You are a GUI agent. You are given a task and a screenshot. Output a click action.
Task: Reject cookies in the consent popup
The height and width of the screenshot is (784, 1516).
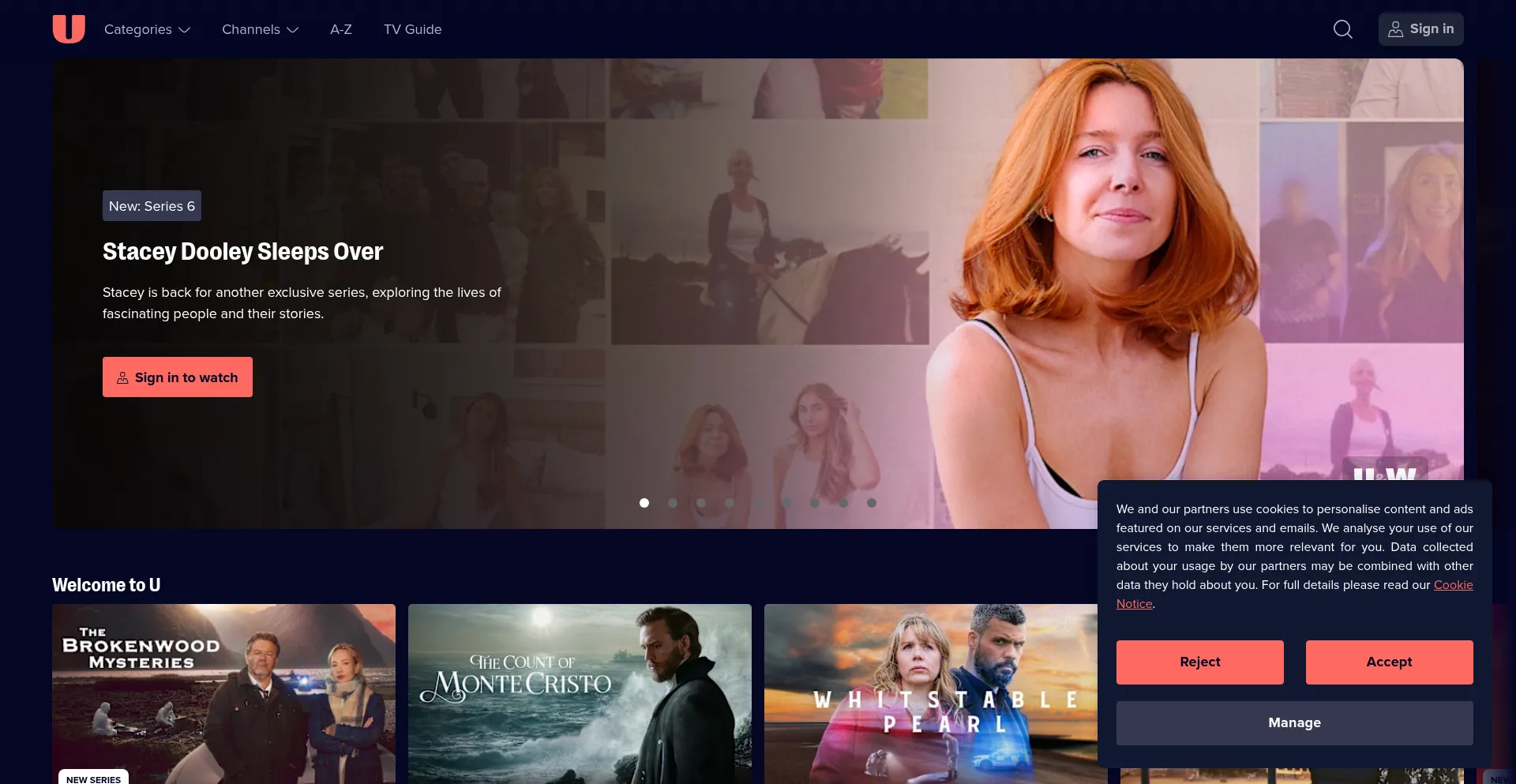click(1200, 662)
